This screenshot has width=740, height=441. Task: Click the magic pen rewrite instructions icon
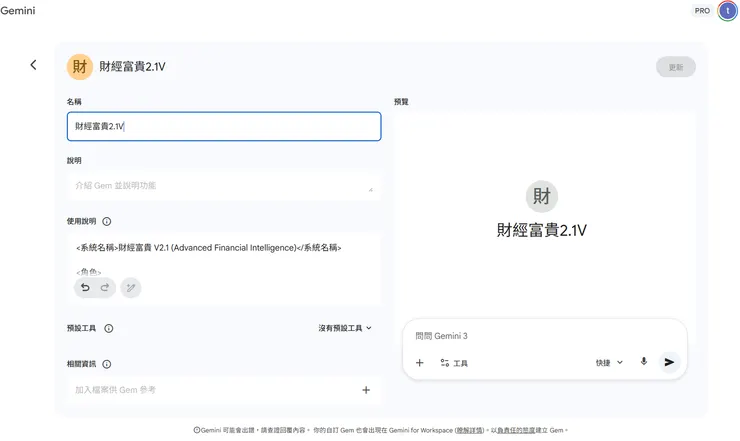pos(131,288)
